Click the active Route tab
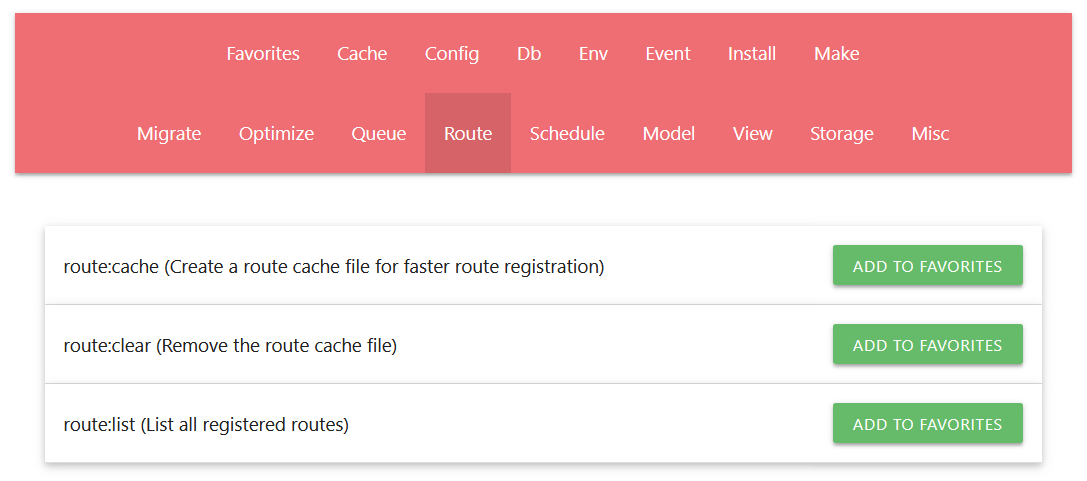 click(x=468, y=134)
